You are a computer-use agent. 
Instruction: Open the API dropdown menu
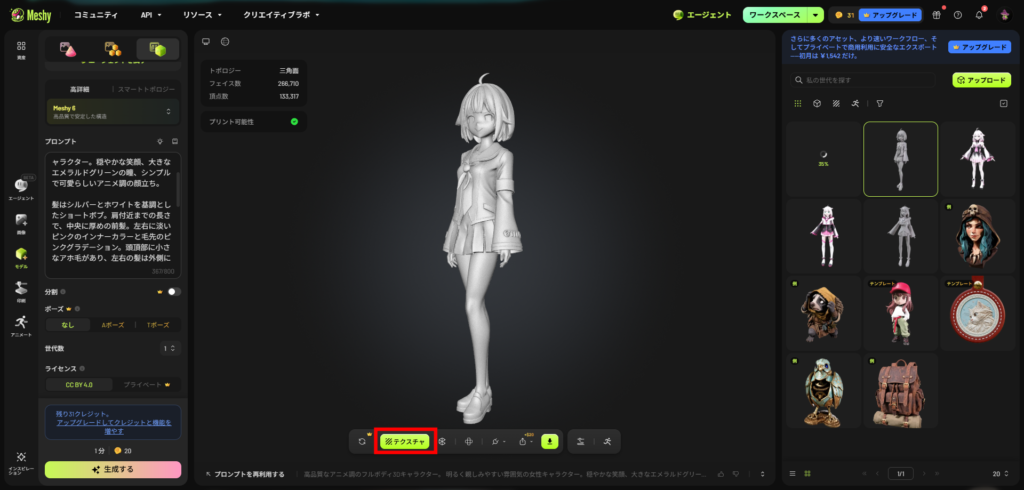point(151,14)
